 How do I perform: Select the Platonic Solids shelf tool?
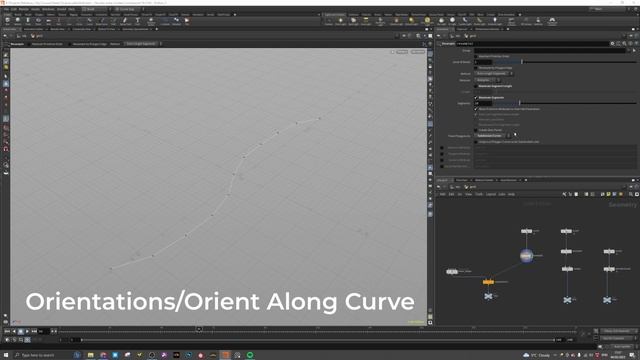coord(151,21)
